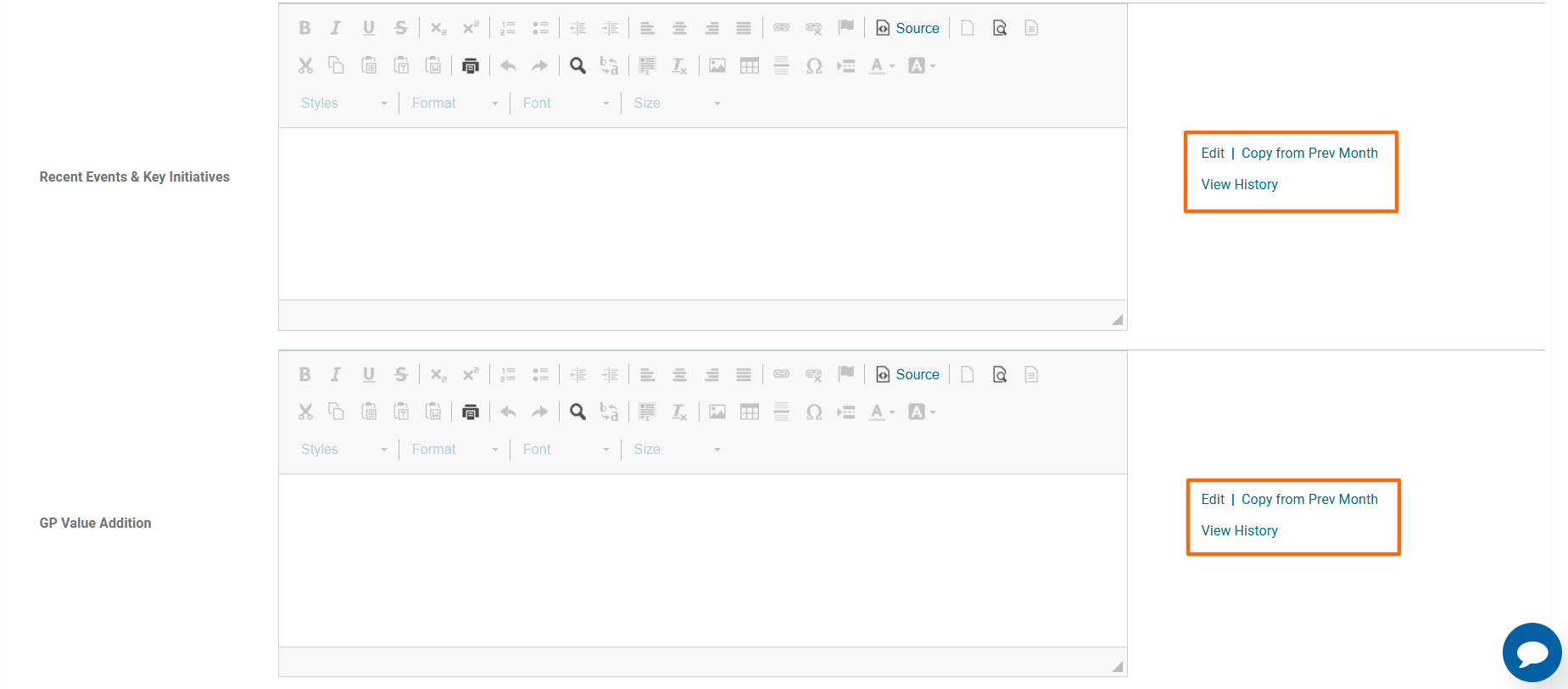Expand Format dropdown in GP Value Addition editor

point(455,449)
